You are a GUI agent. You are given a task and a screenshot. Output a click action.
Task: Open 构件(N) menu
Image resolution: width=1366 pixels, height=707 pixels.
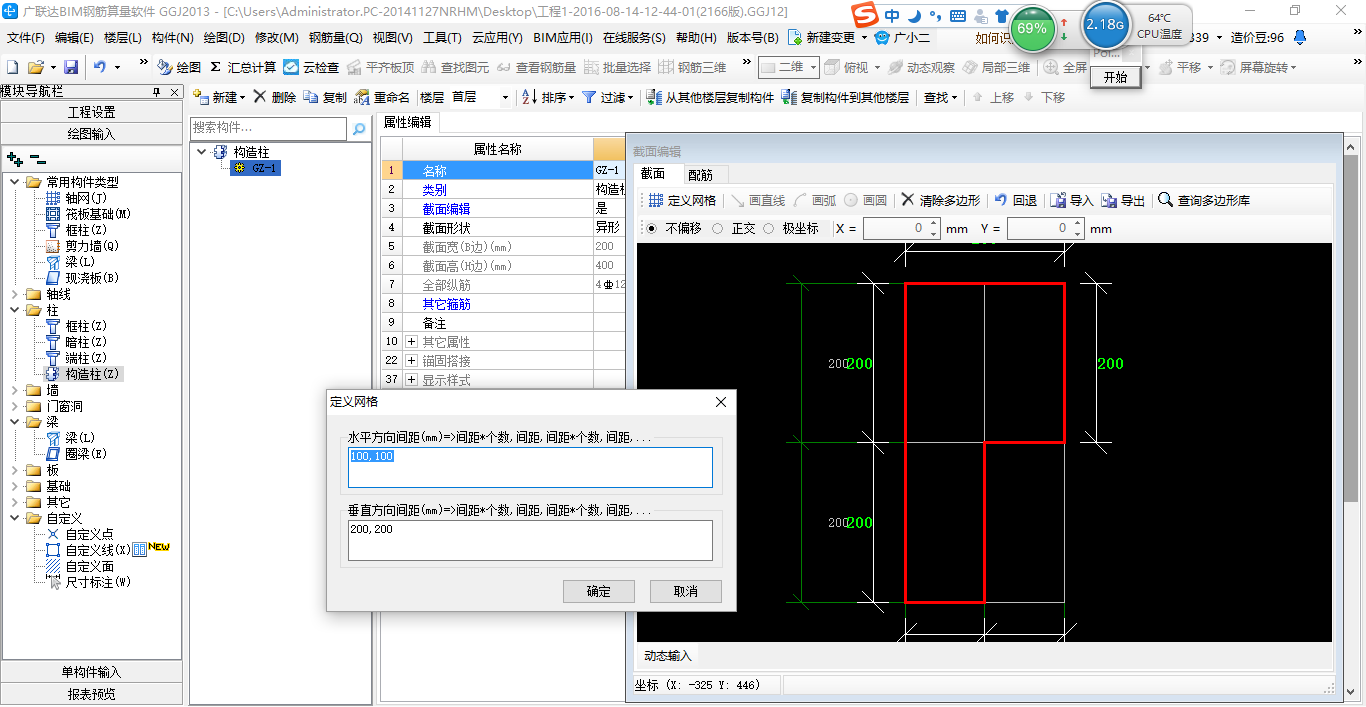click(172, 38)
